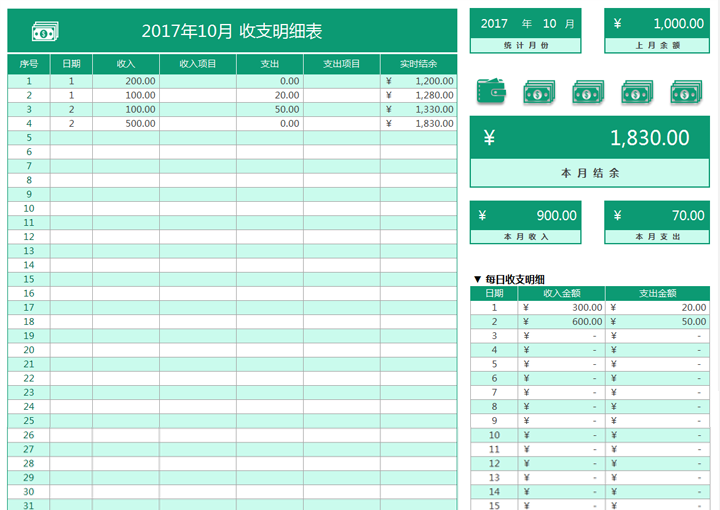Collapse the 每日收支明细 section triangle
This screenshot has width=720, height=510.
[x=477, y=279]
